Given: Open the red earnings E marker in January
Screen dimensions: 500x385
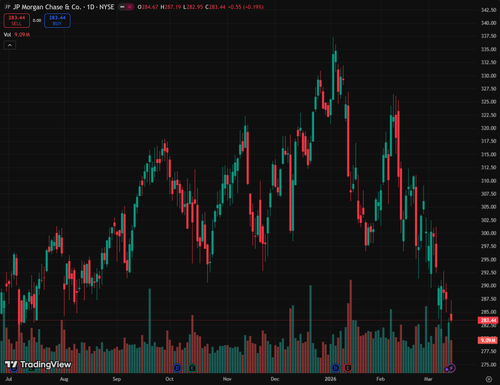Looking at the screenshot, I should tap(348, 368).
